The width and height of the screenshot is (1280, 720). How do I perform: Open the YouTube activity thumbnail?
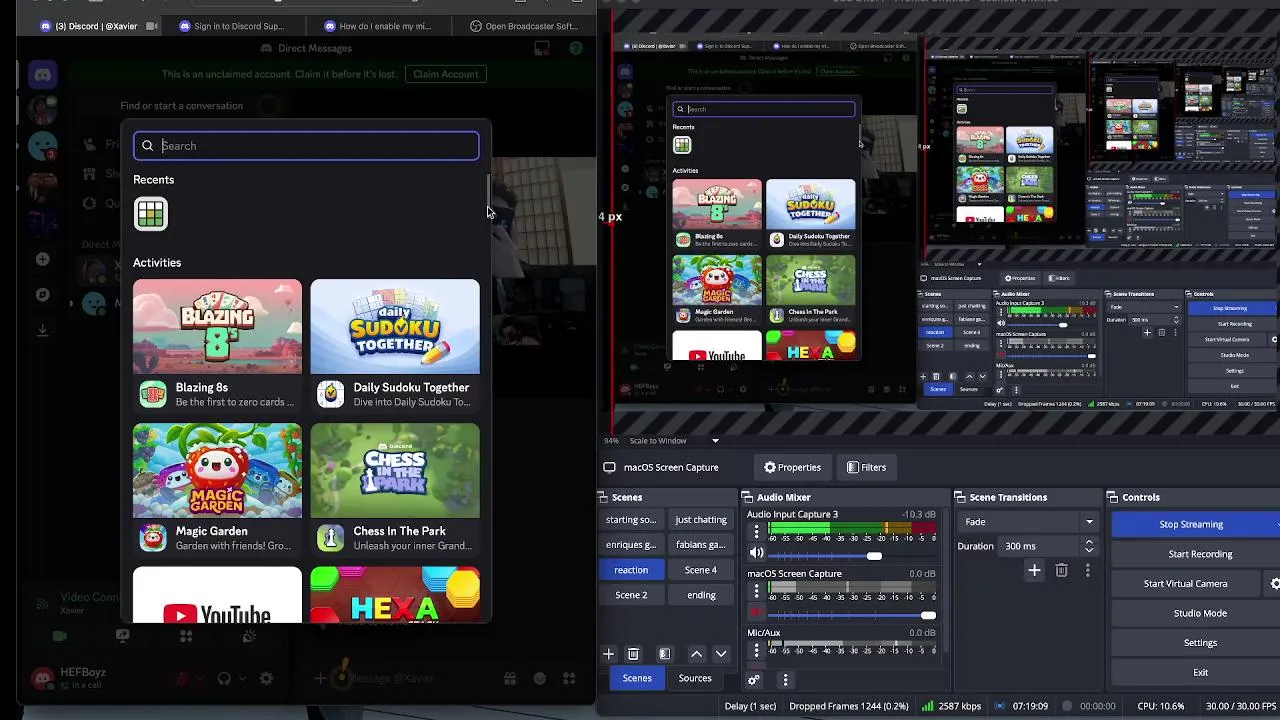[217, 595]
